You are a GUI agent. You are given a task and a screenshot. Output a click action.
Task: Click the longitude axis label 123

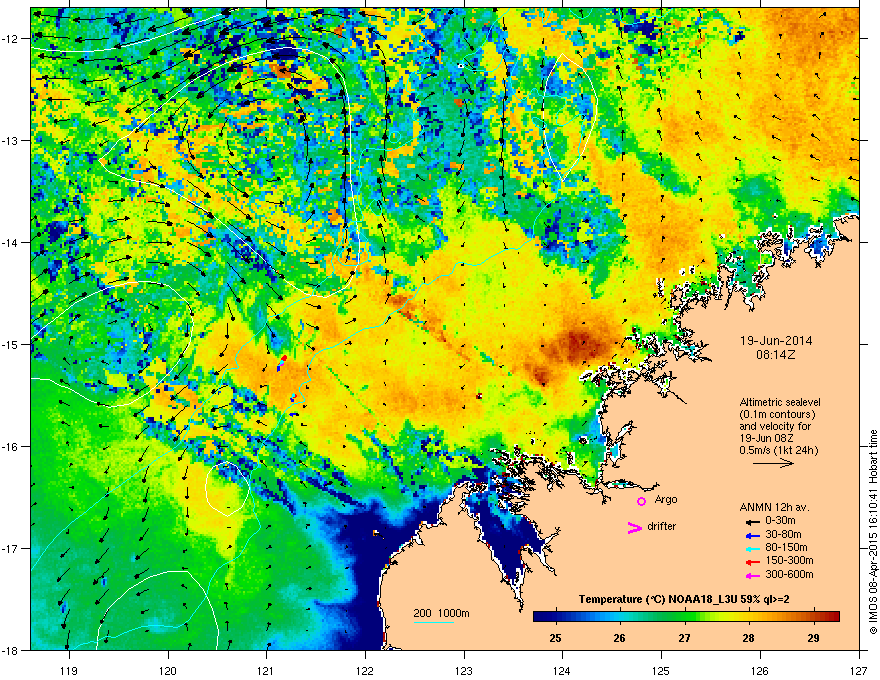[x=464, y=670]
